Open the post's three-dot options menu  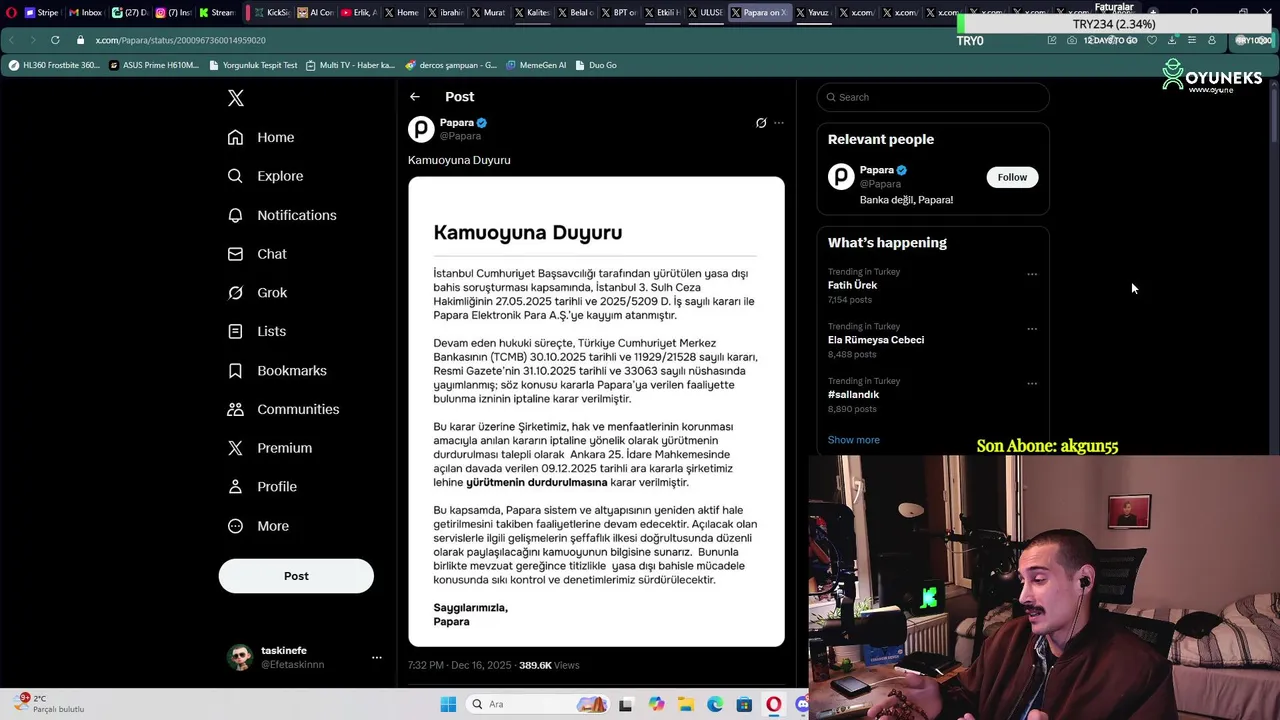pos(779,123)
